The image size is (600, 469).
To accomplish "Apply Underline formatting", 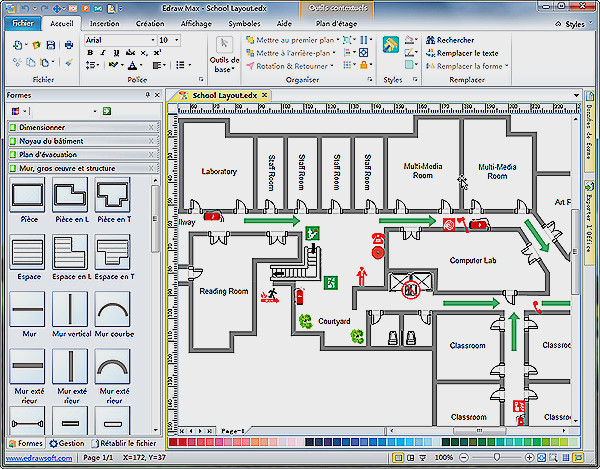I will (116, 53).
